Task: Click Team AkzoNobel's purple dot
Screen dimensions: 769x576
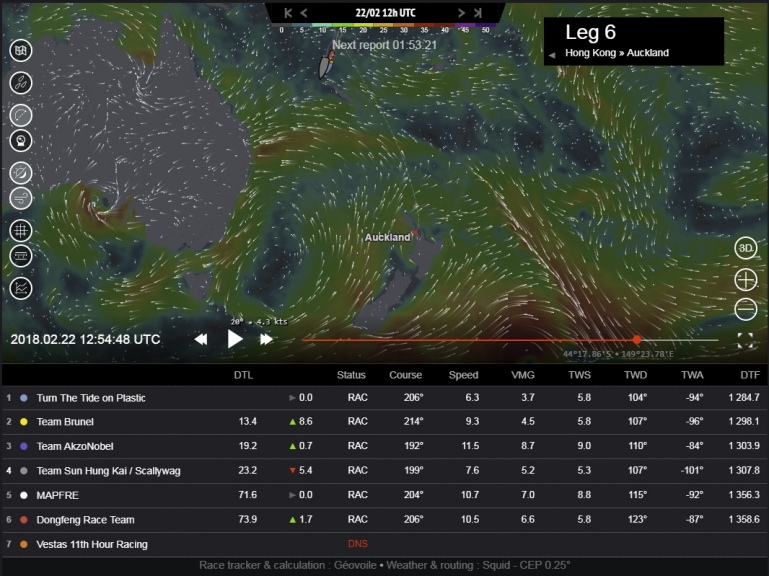Action: (24, 446)
